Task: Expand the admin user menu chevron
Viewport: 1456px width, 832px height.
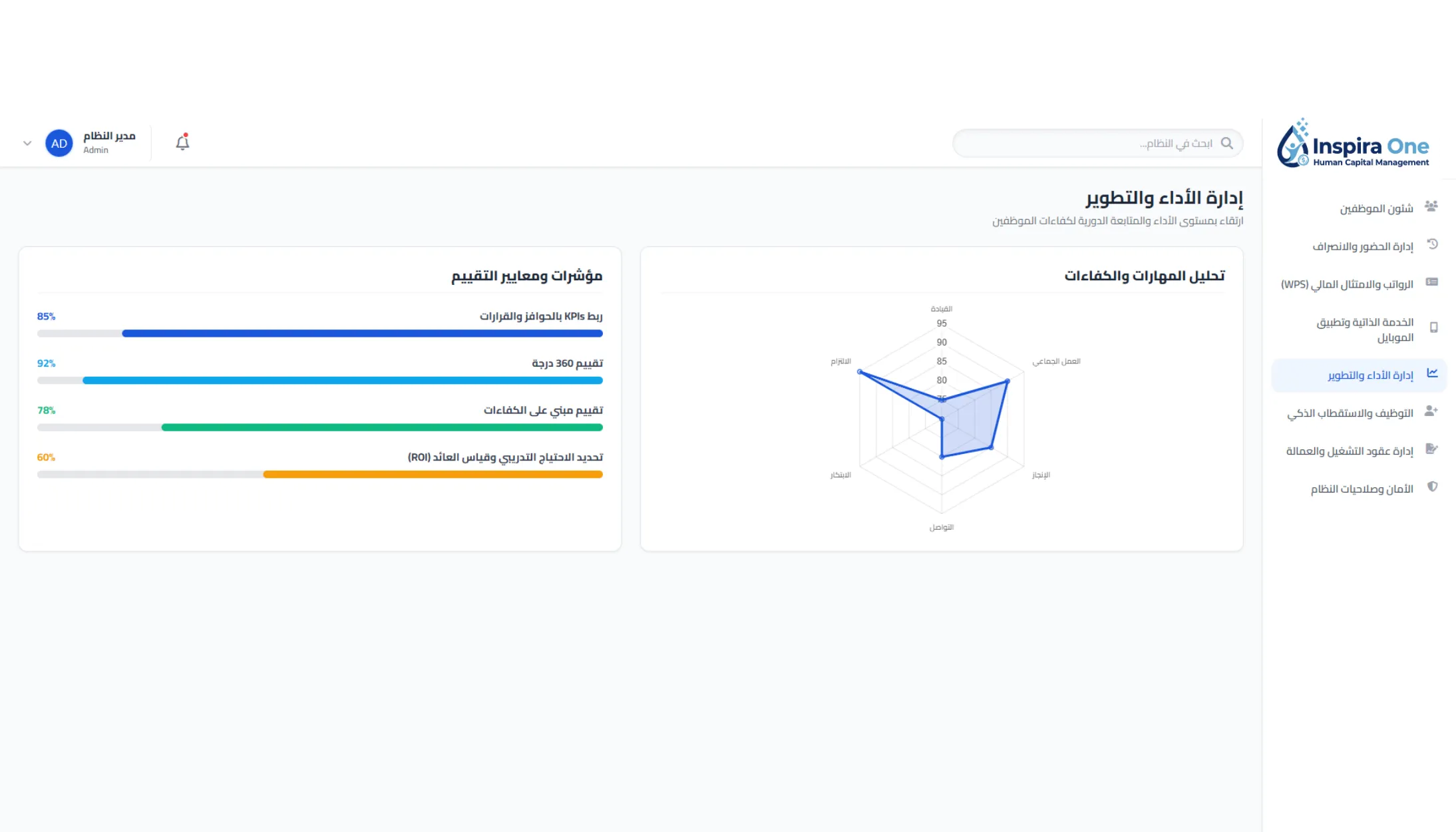Action: click(27, 143)
